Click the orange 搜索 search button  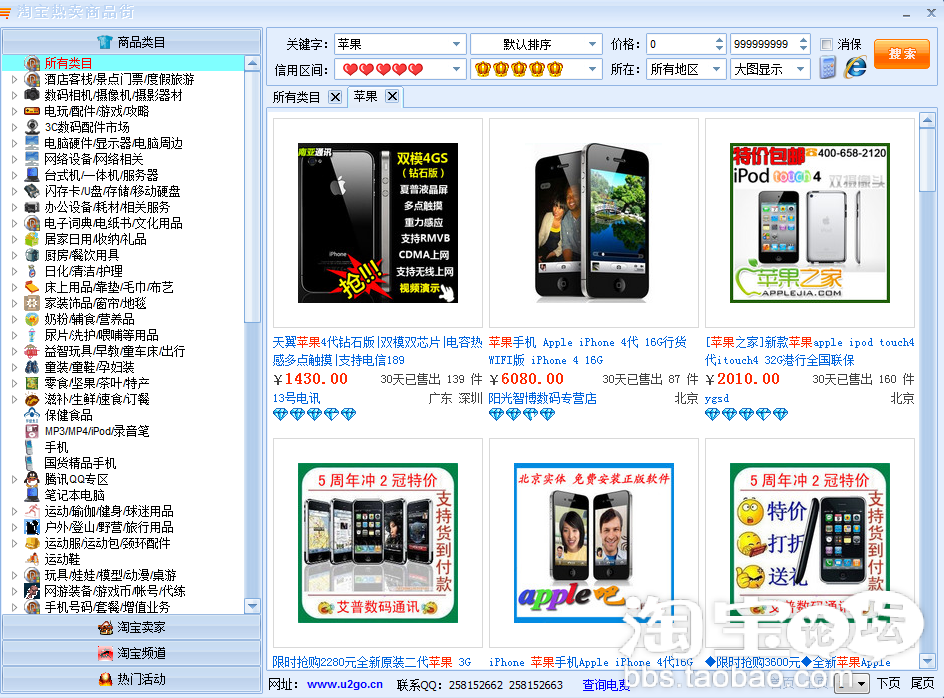901,54
